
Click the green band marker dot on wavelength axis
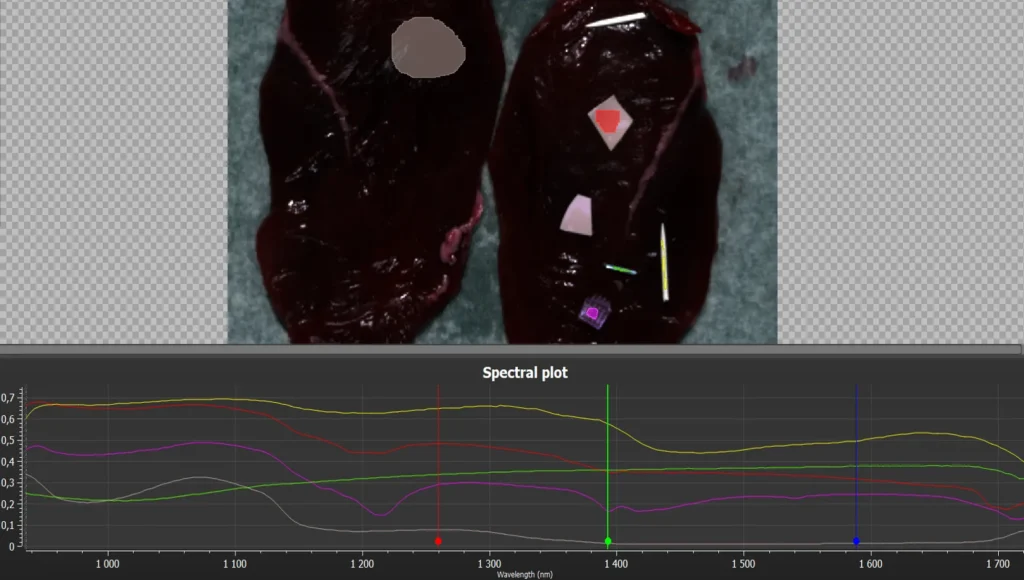[608, 541]
